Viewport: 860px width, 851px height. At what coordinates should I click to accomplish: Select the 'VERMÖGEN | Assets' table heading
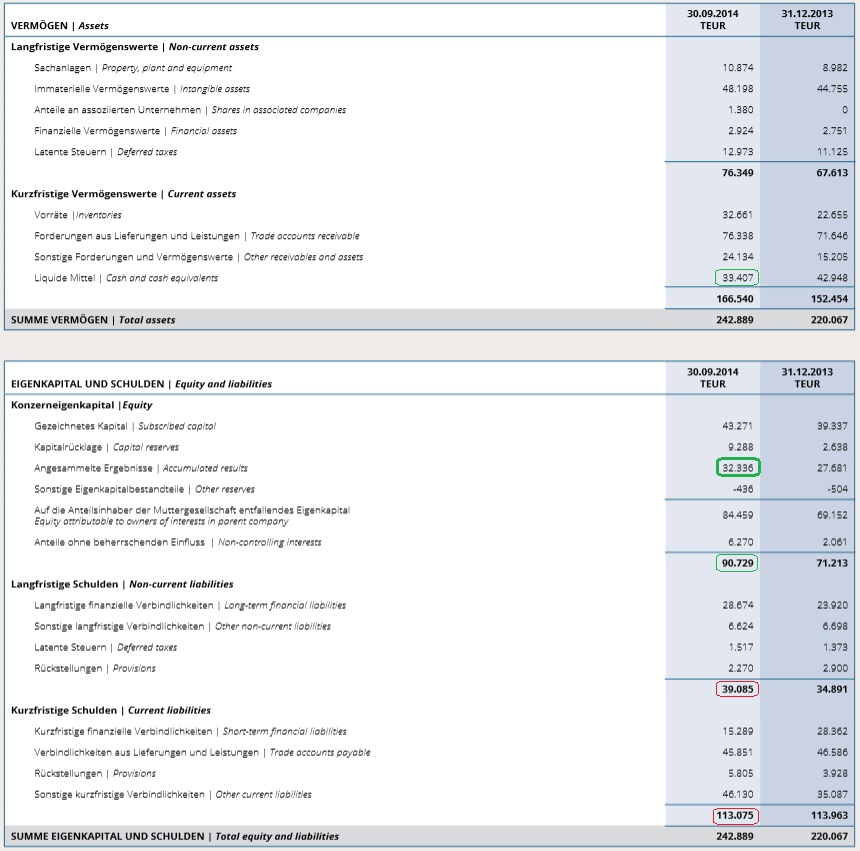click(60, 26)
